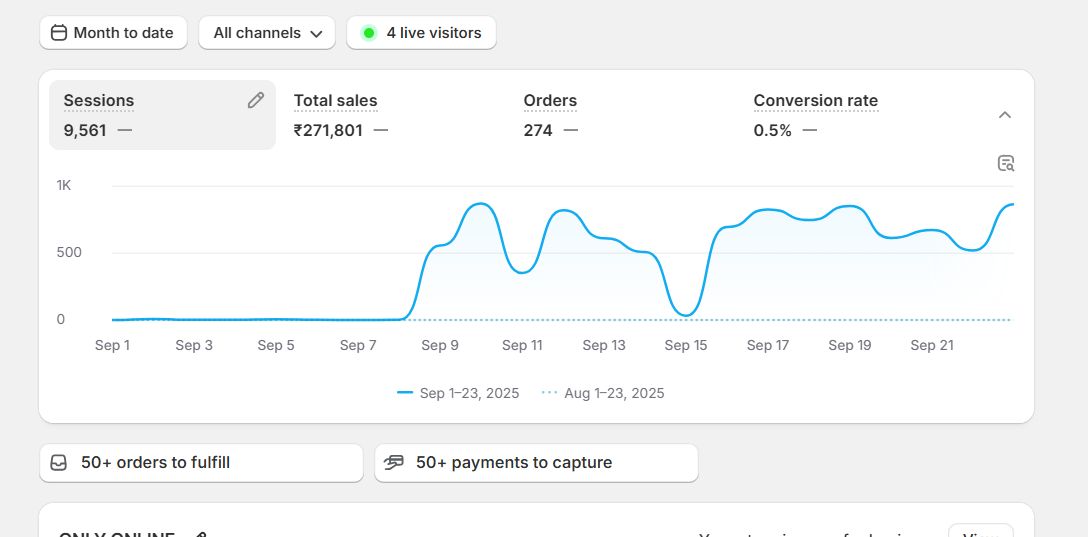This screenshot has height=537, width=1088.
Task: Click the green live visitors indicator dot
Action: [x=369, y=33]
